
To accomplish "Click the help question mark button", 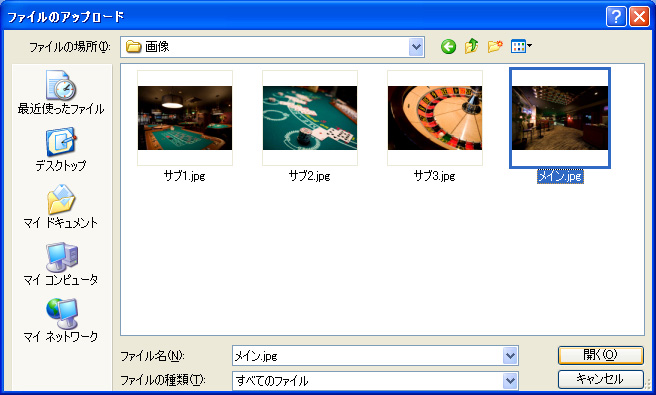I will click(616, 17).
